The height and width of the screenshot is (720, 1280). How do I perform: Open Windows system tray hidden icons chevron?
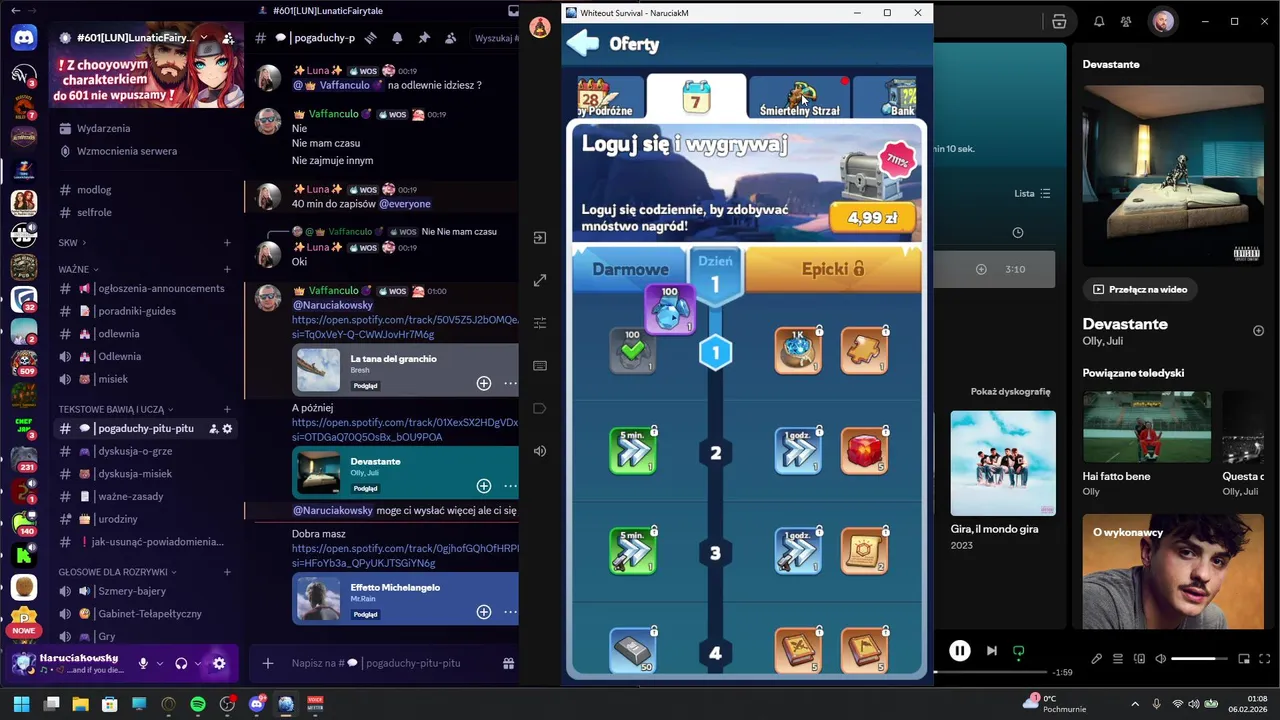pos(1135,704)
